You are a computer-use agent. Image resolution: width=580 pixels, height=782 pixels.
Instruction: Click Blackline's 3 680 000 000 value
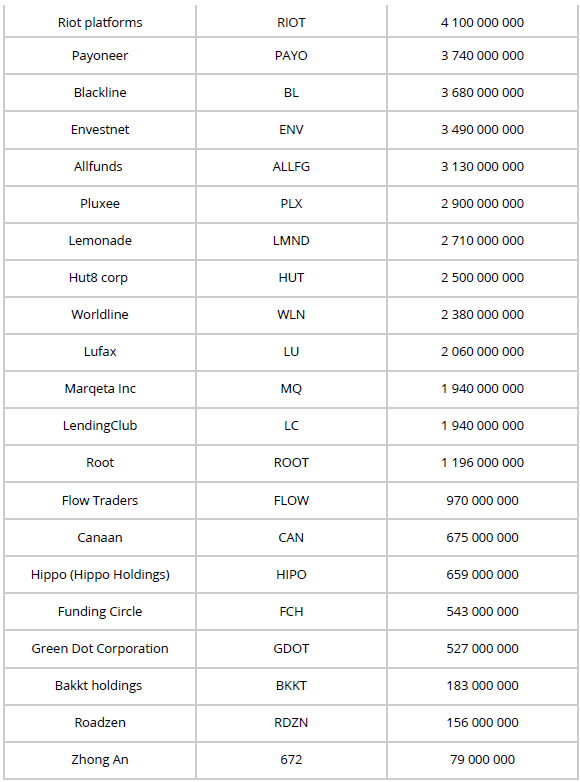[482, 93]
